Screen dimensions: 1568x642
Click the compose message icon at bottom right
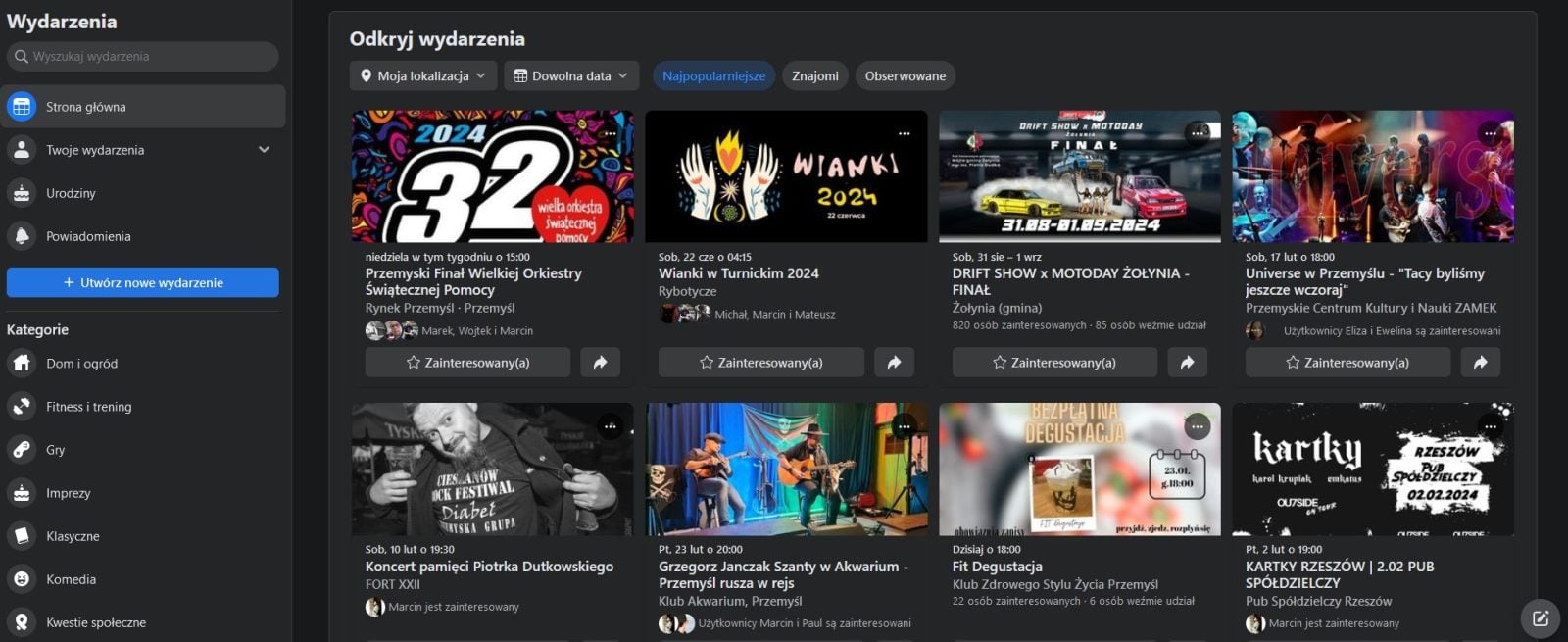[x=1540, y=618]
